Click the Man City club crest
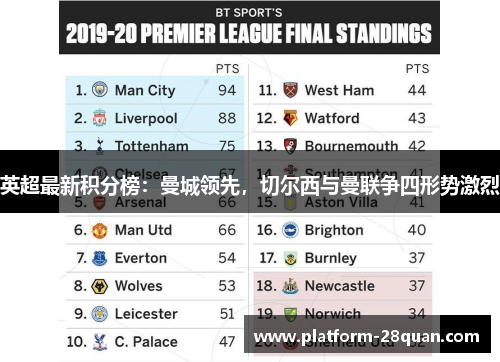Screen dimensions: 500x362 click(x=100, y=90)
